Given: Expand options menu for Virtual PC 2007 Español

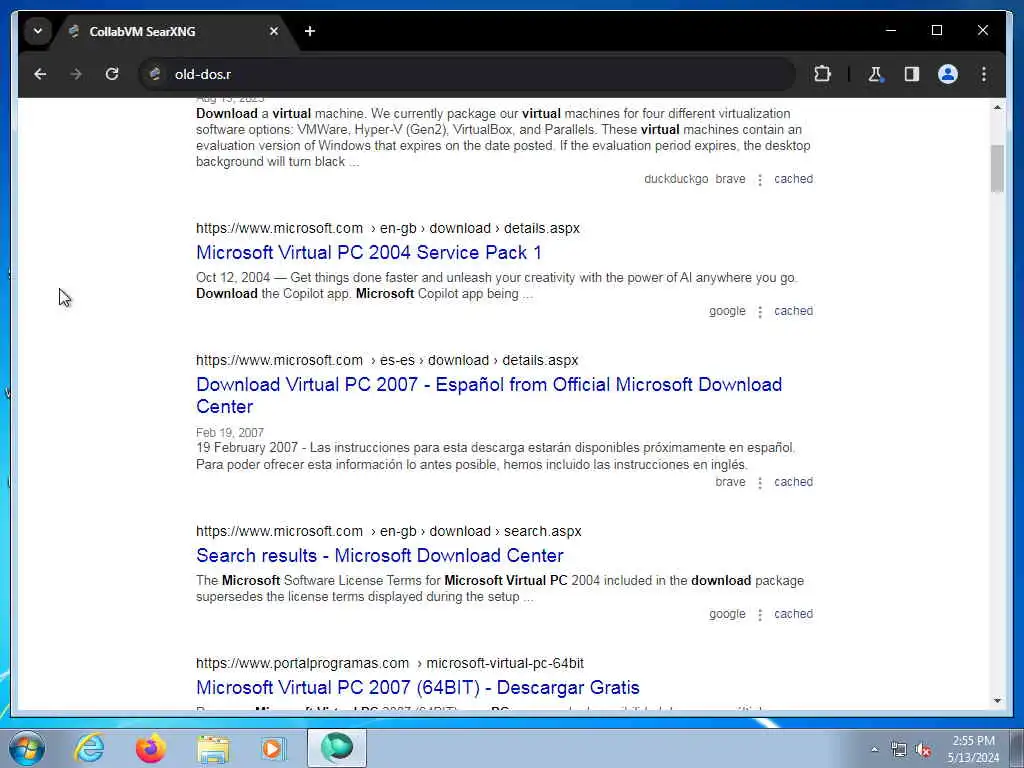Looking at the screenshot, I should (x=760, y=483).
